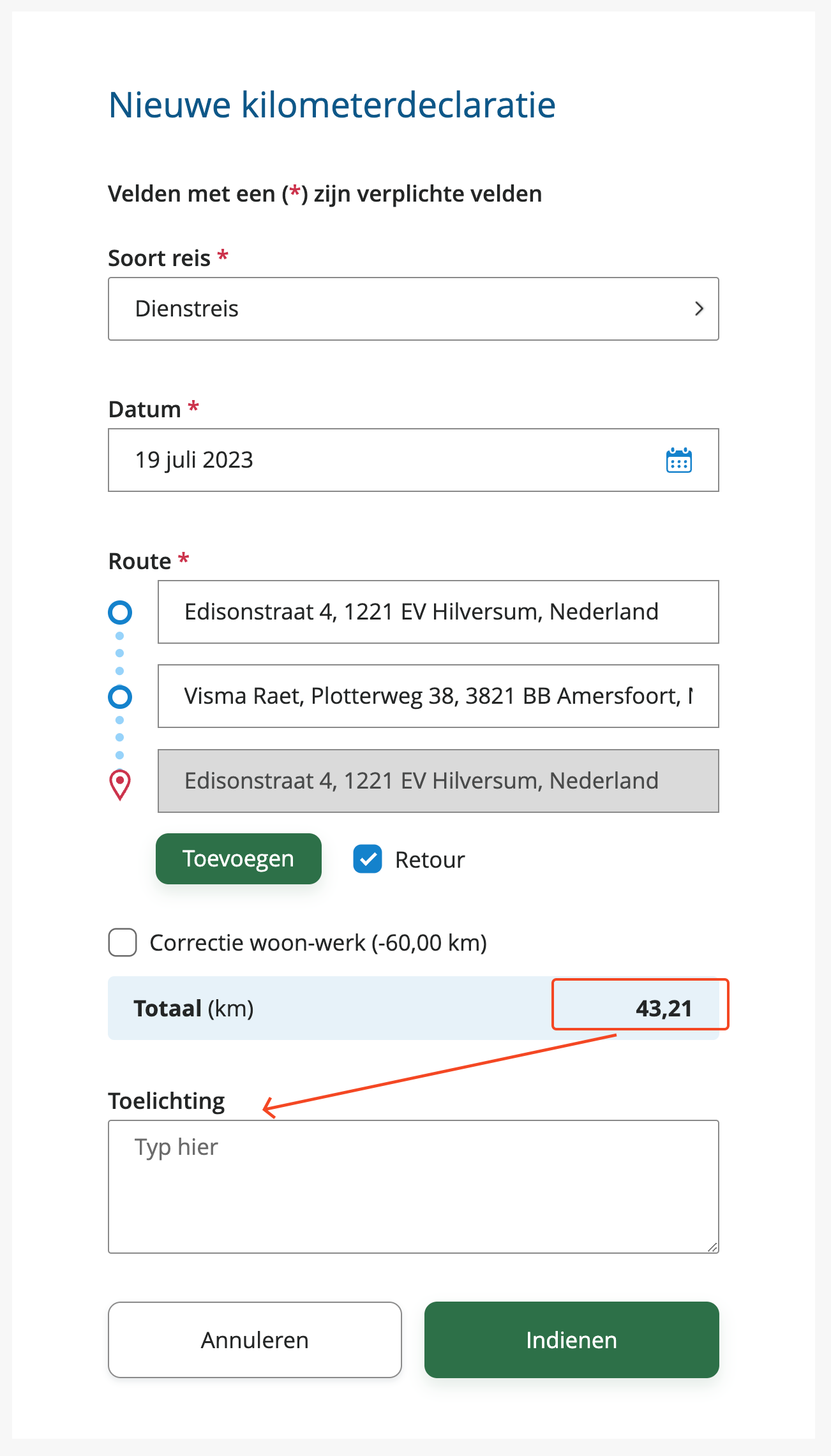Enable Correctie woon-werk checkbox
Viewport: 831px width, 1456px height.
click(123, 942)
